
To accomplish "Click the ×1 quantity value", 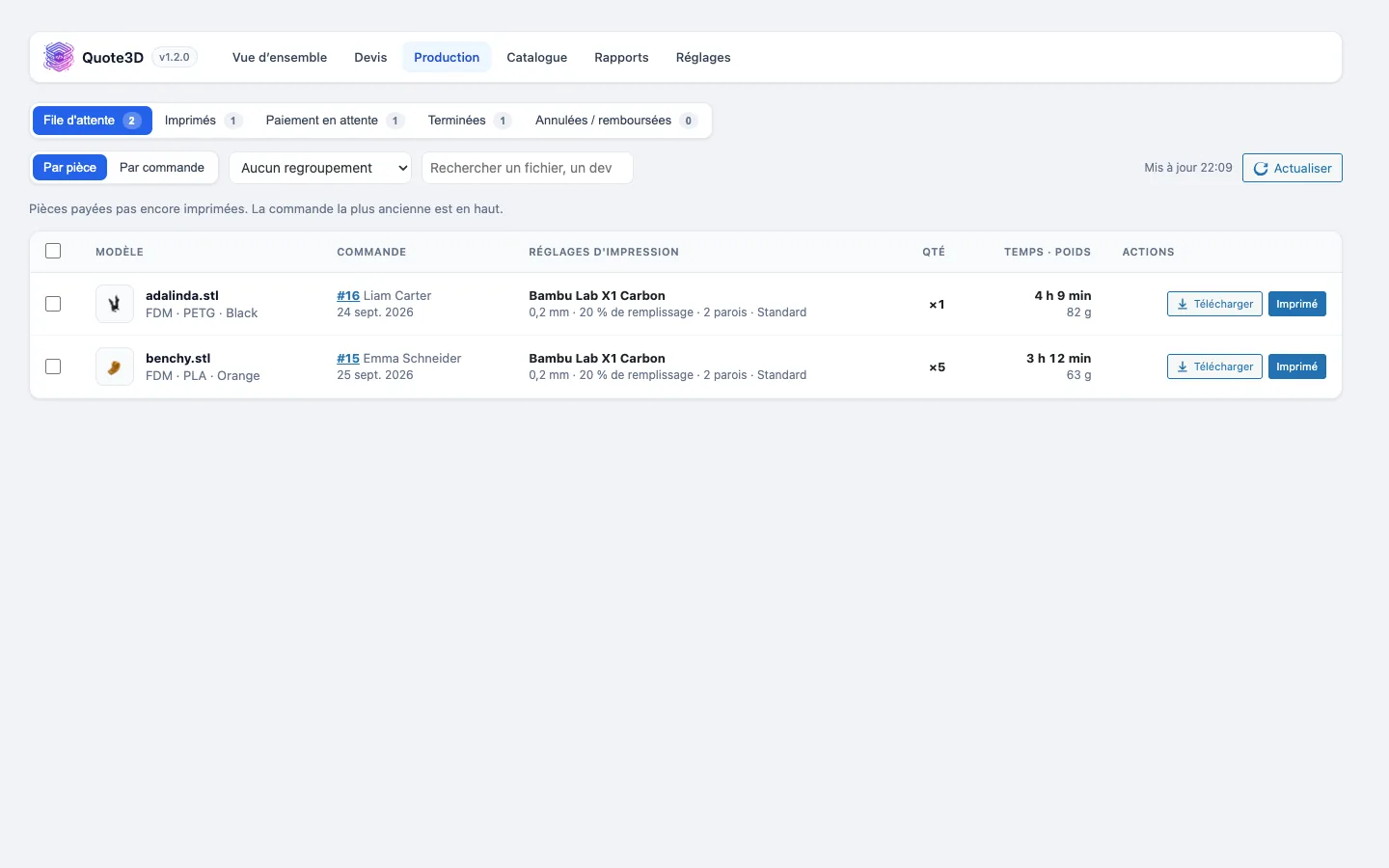I will [937, 305].
